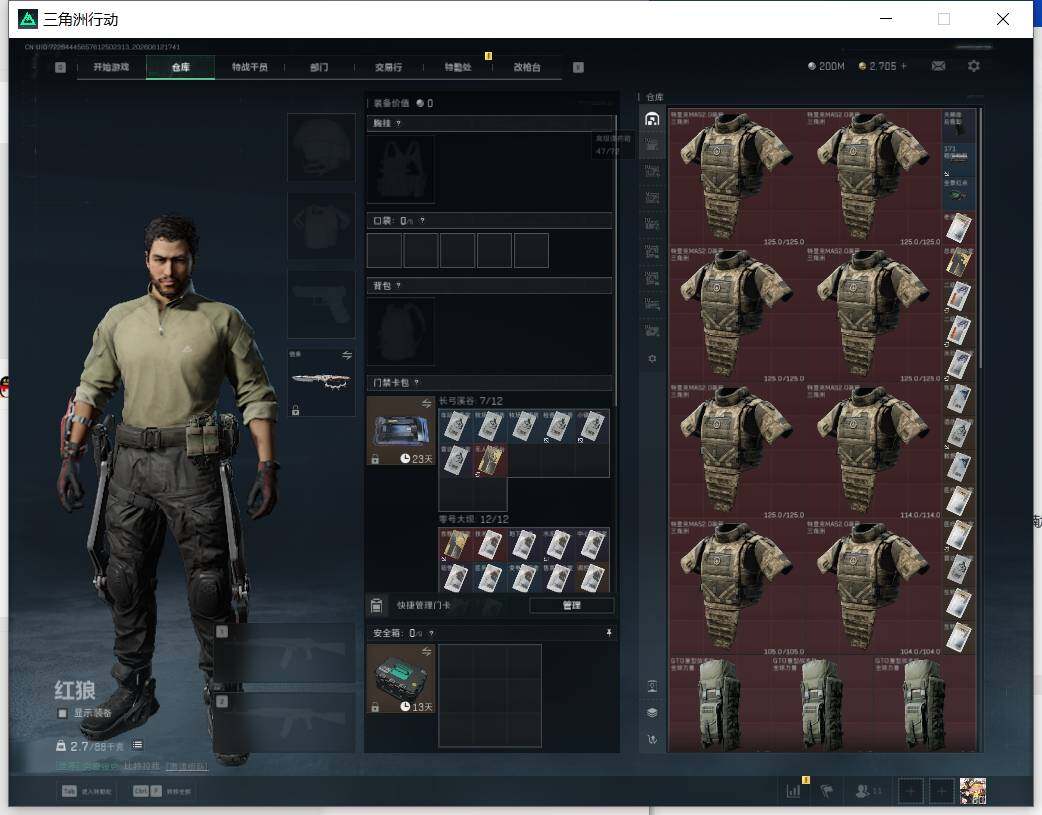Click the safe box with 13天 timer
This screenshot has height=815, width=1042.
pyautogui.click(x=401, y=679)
